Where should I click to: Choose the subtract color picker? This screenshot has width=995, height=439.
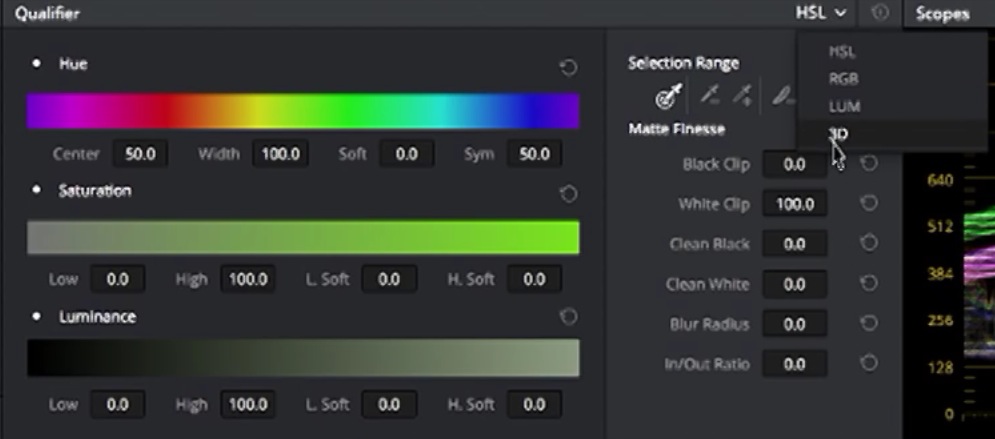point(711,96)
